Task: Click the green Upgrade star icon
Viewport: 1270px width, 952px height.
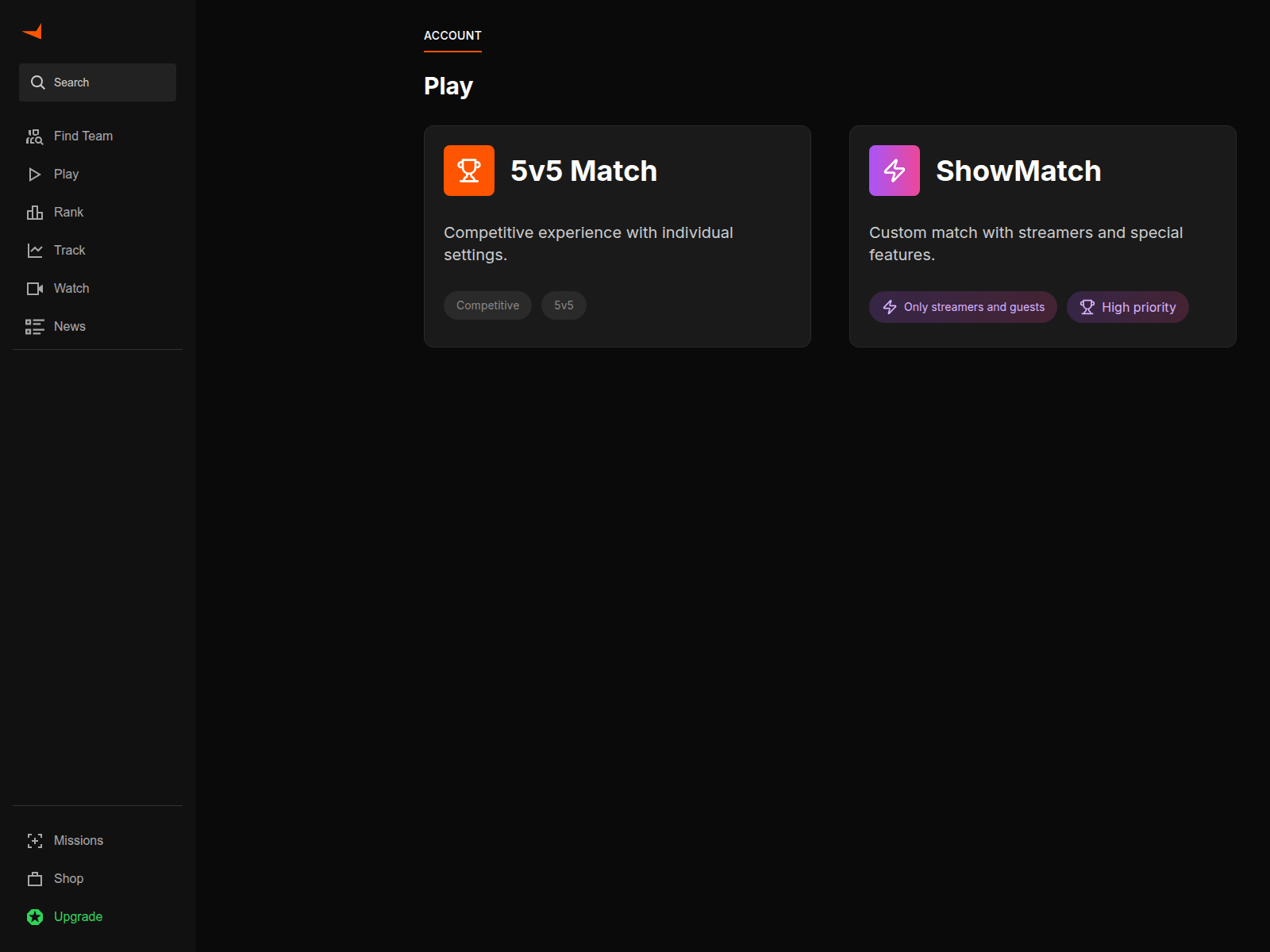Action: [35, 917]
